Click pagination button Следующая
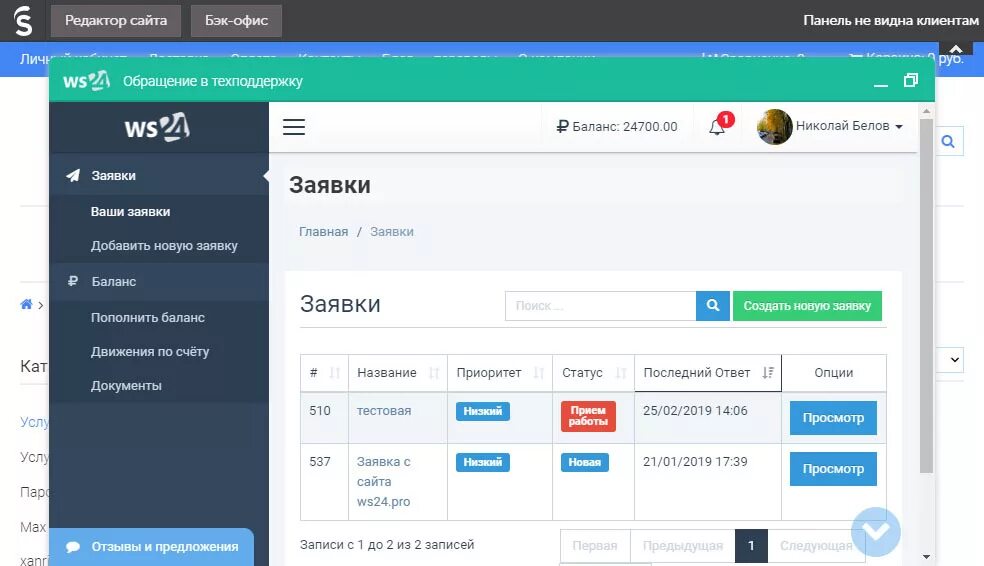The image size is (984, 566). [816, 546]
